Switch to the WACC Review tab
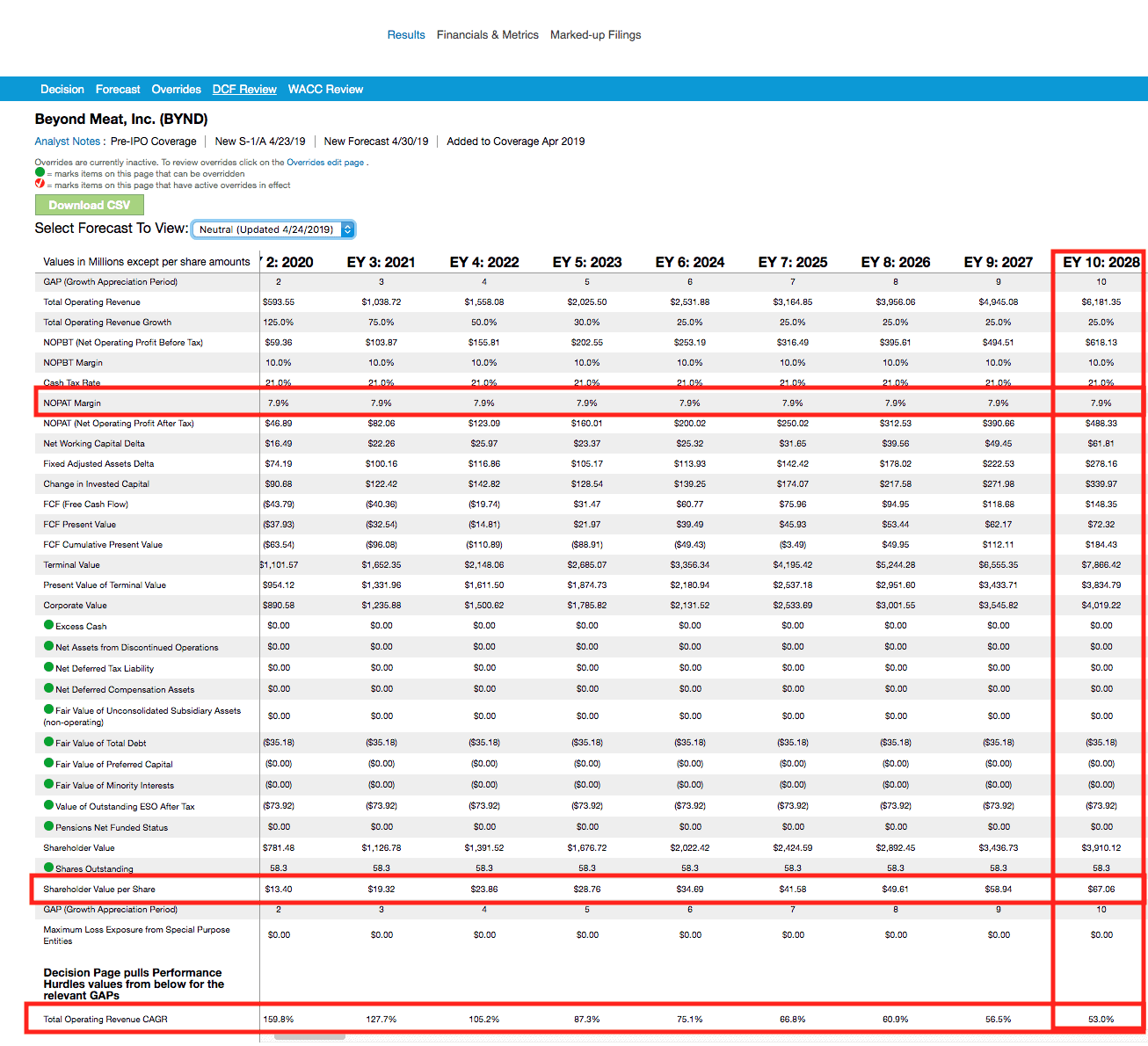This screenshot has height=1046, width=1148. click(326, 90)
